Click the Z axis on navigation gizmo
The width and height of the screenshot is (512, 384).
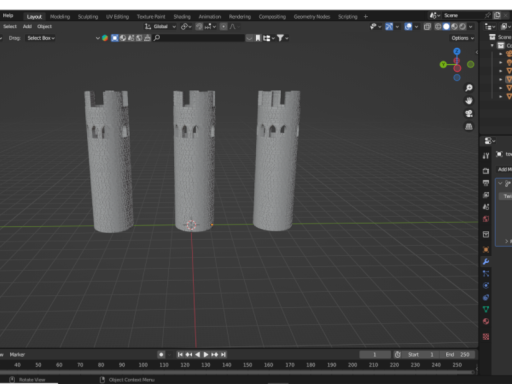pyautogui.click(x=457, y=51)
